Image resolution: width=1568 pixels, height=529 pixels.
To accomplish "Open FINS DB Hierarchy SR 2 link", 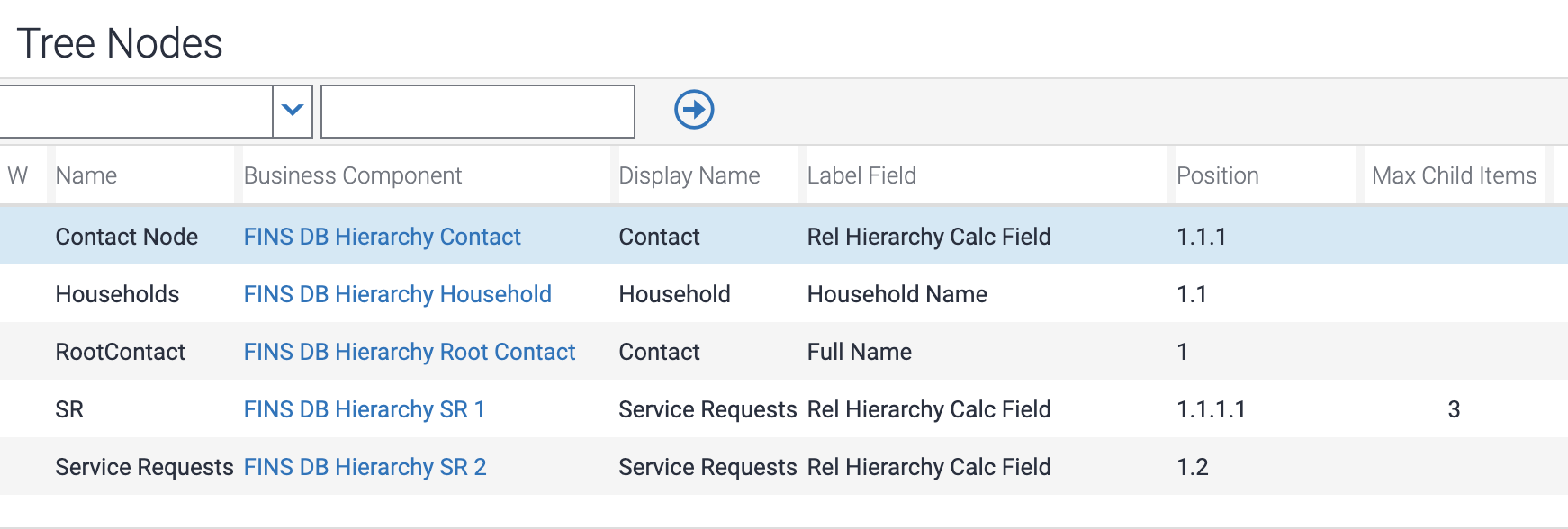I will point(365,467).
